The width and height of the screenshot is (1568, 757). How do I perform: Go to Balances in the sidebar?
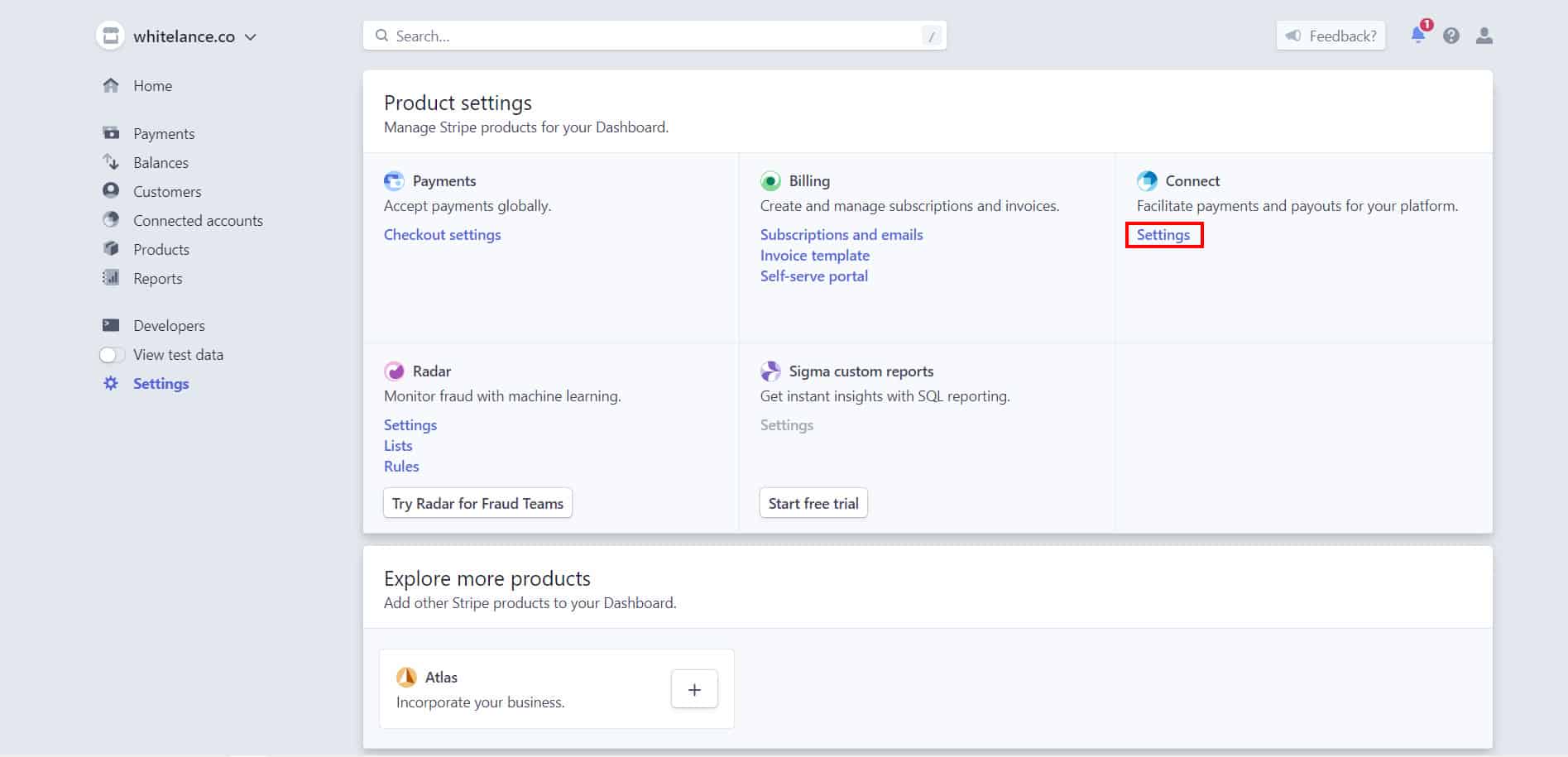click(161, 162)
